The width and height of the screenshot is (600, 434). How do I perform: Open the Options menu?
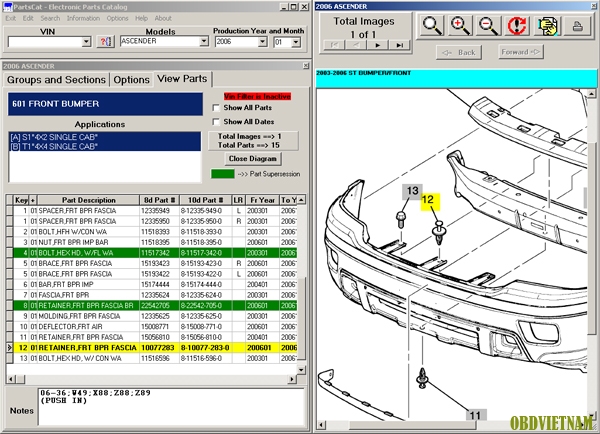coord(117,18)
